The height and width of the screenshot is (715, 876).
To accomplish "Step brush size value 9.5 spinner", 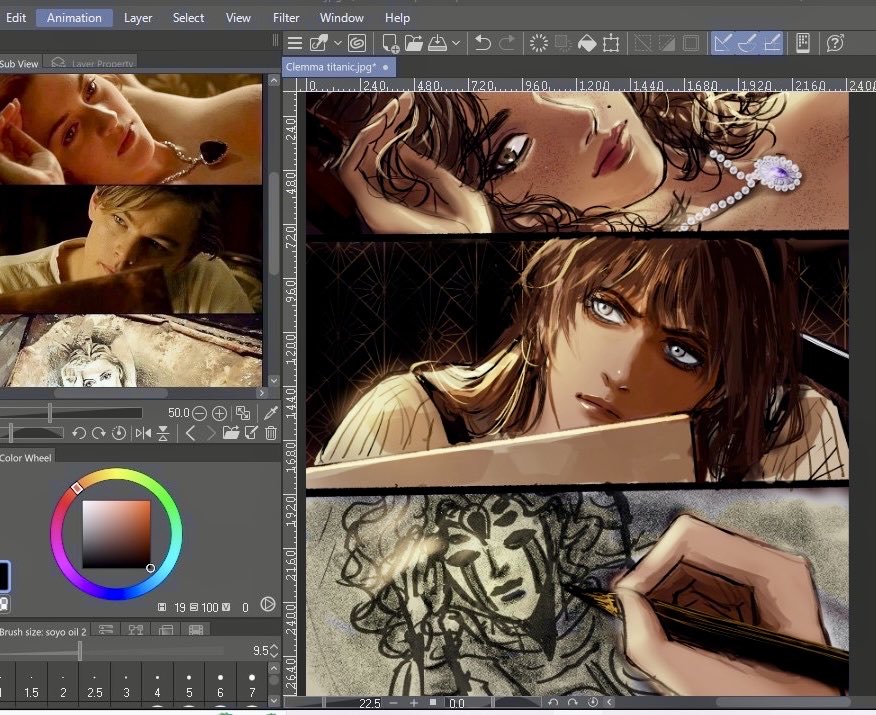I will pos(274,651).
